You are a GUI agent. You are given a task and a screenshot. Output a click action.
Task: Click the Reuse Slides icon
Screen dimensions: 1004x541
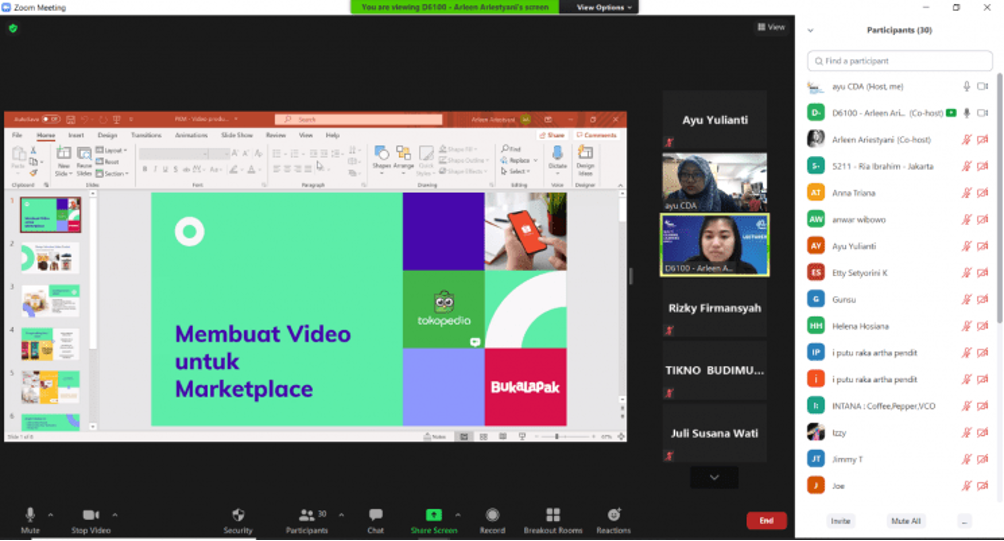coord(84,153)
